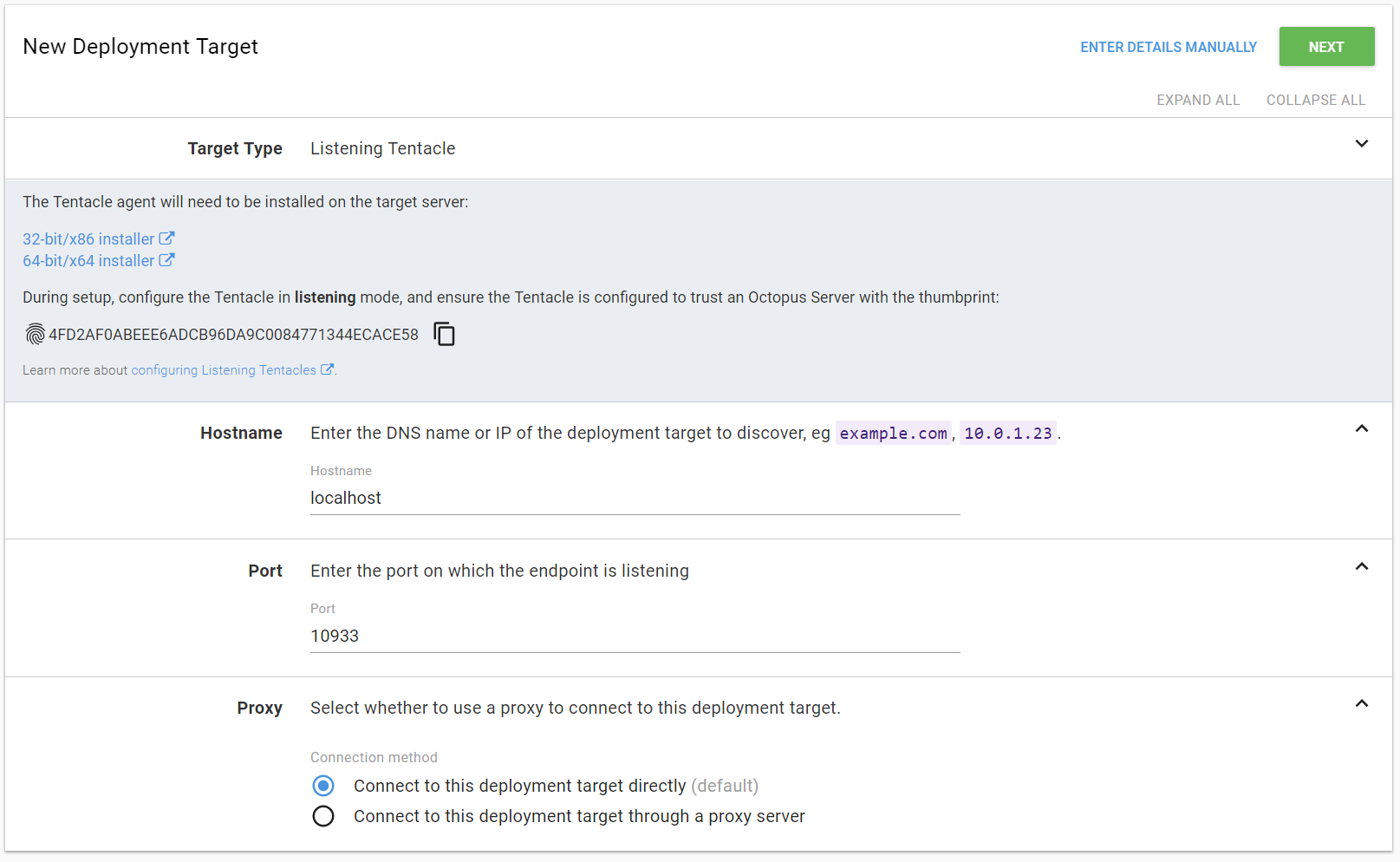Choose Enter Details Manually
Viewport: 1400px width, 862px height.
pyautogui.click(x=1168, y=47)
